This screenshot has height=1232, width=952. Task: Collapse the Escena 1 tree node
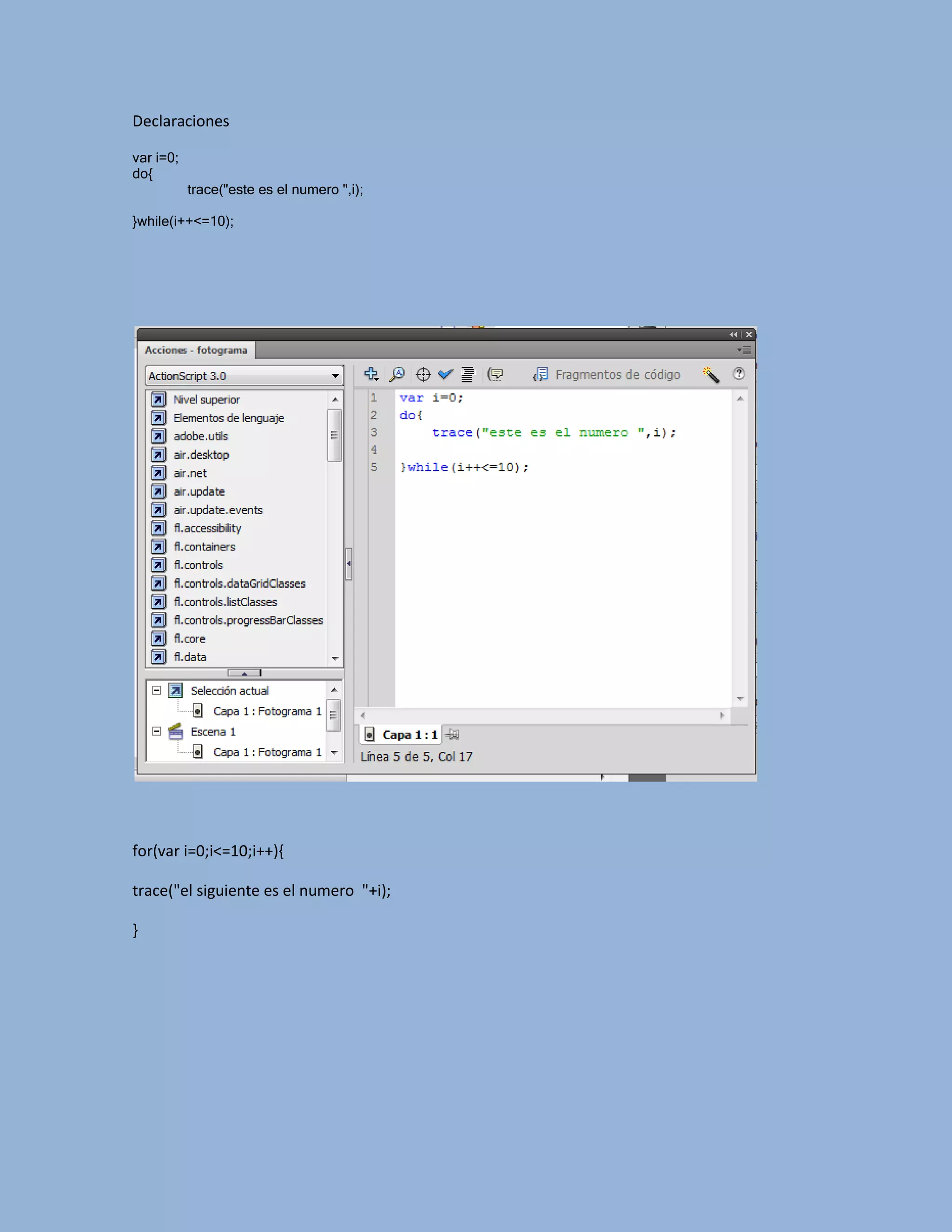(x=157, y=731)
